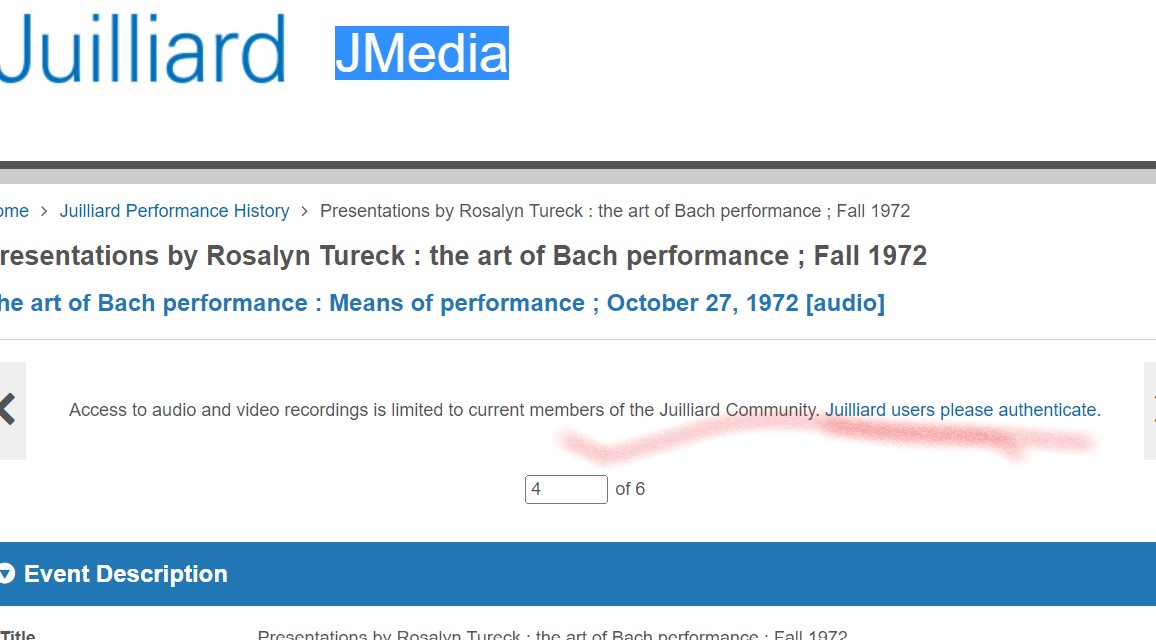This screenshot has height=640, width=1156.
Task: Open the Juilliard Performance History breadcrumb
Action: pyautogui.click(x=174, y=211)
